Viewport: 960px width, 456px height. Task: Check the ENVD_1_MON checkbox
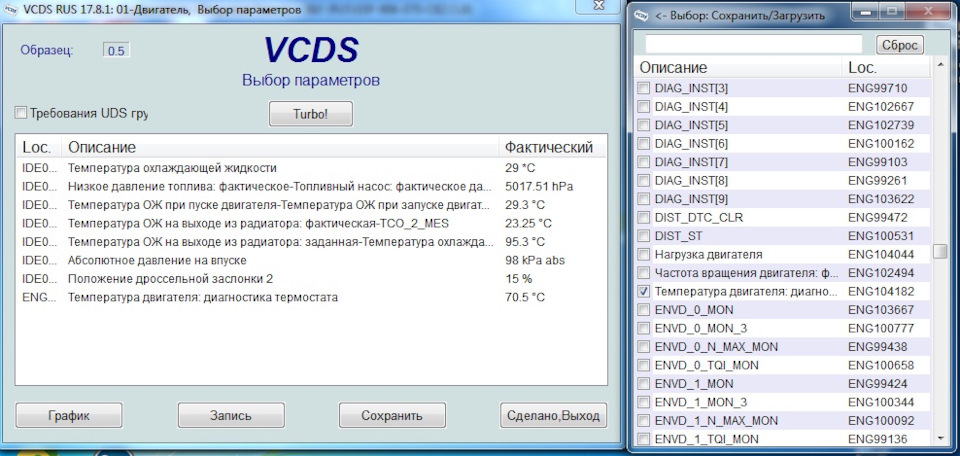643,383
